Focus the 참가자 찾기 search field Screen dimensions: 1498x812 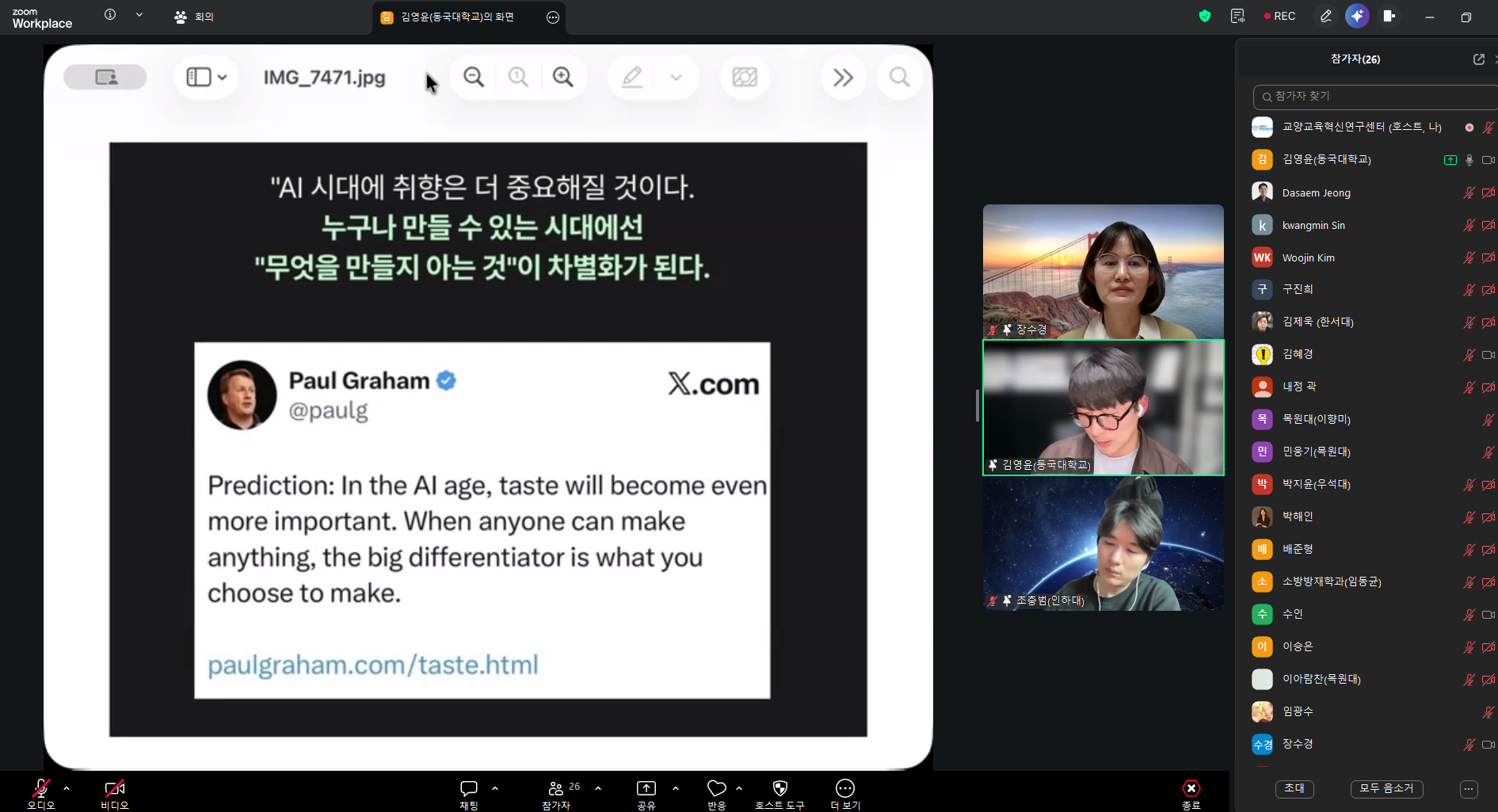[x=1374, y=97]
